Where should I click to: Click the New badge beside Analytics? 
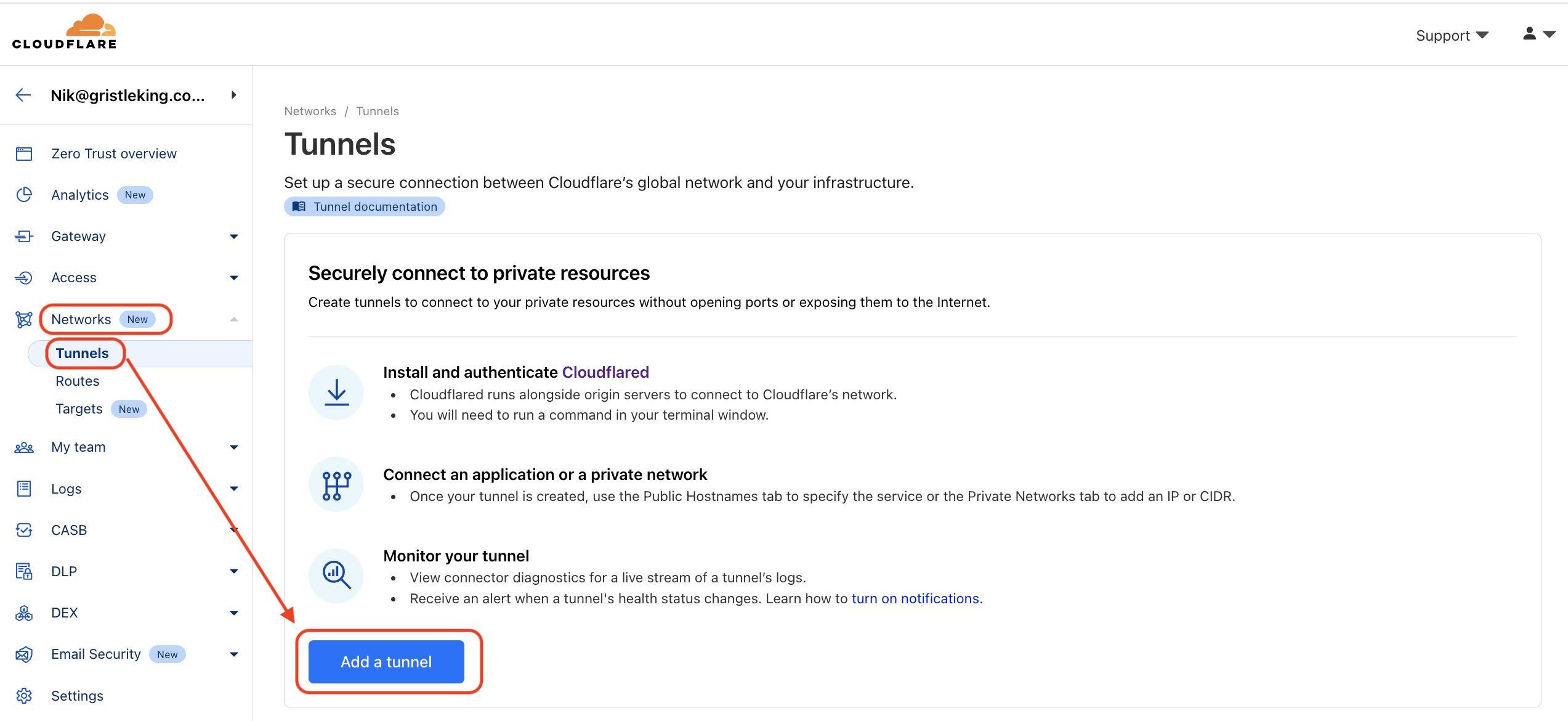(x=135, y=195)
